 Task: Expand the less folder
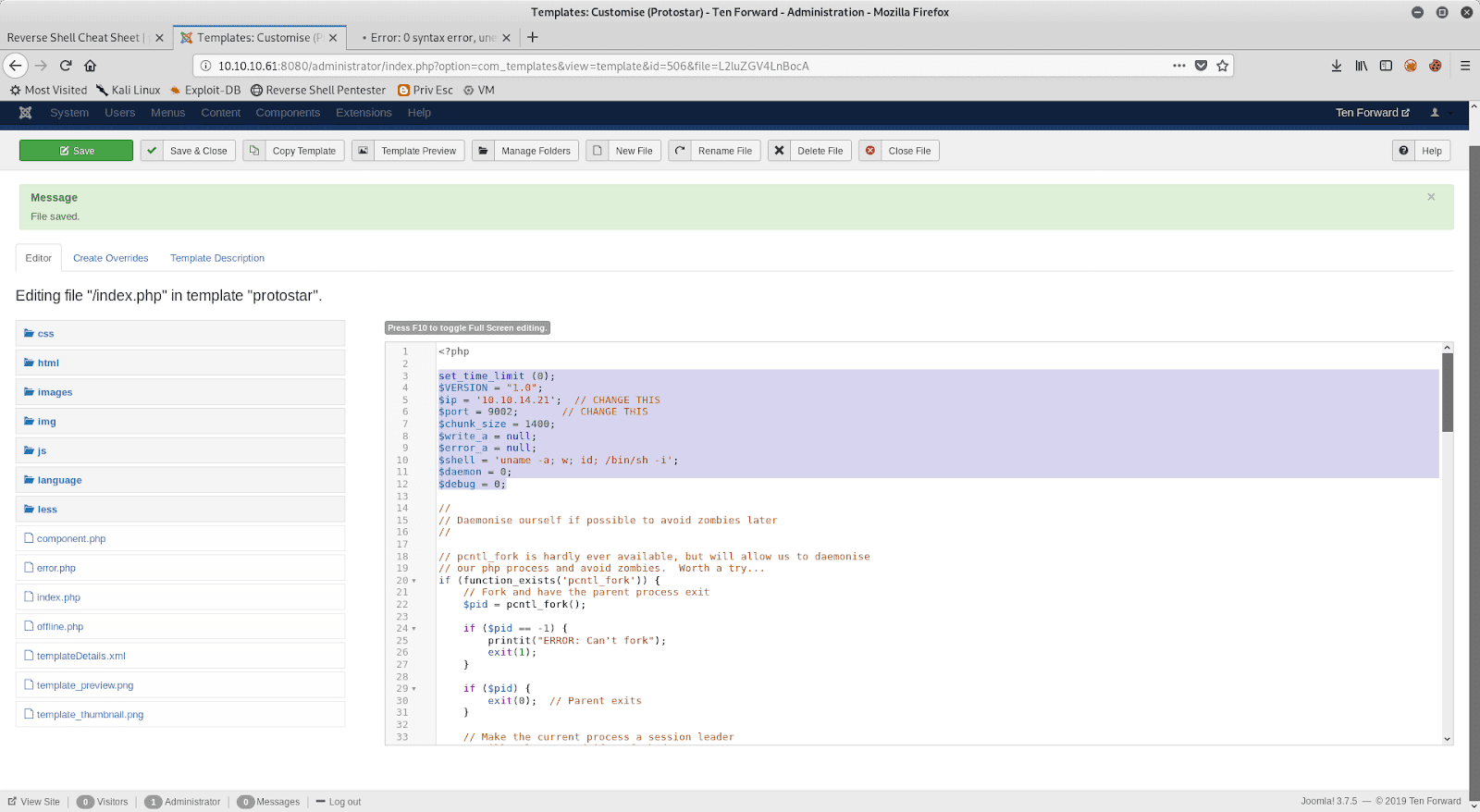tap(180, 510)
